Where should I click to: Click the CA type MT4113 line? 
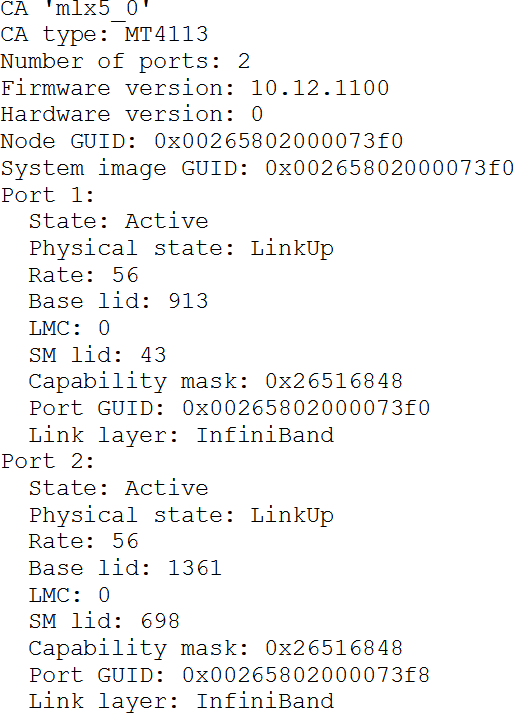(104, 35)
